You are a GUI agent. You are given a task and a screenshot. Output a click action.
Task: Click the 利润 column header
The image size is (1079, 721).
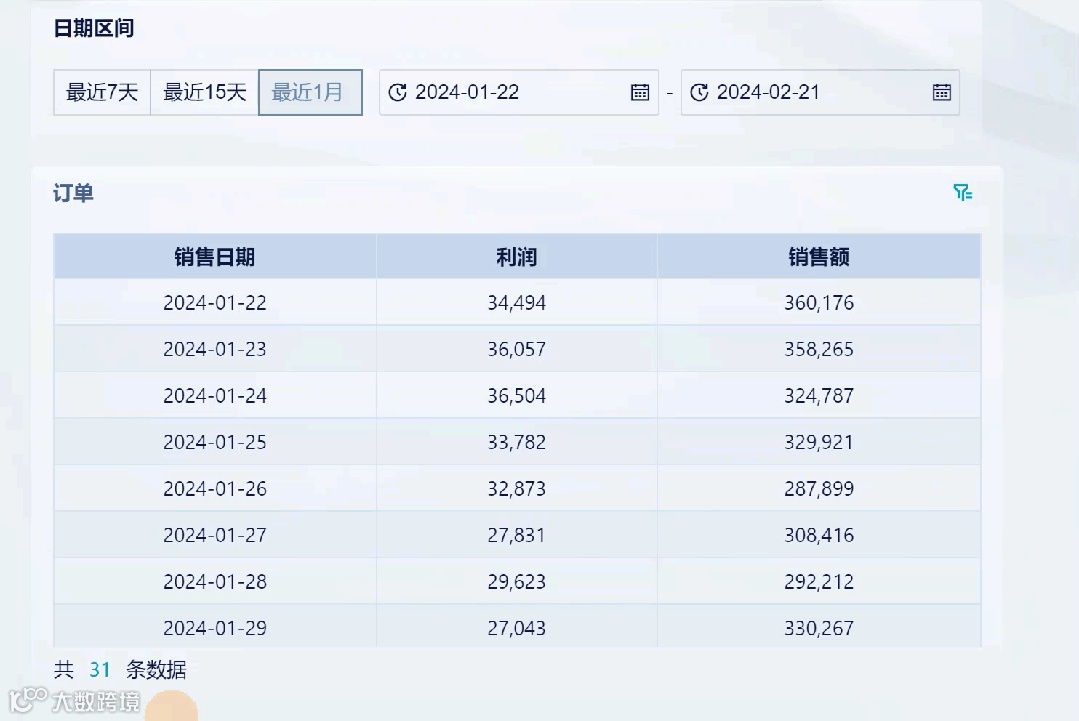[x=517, y=257]
